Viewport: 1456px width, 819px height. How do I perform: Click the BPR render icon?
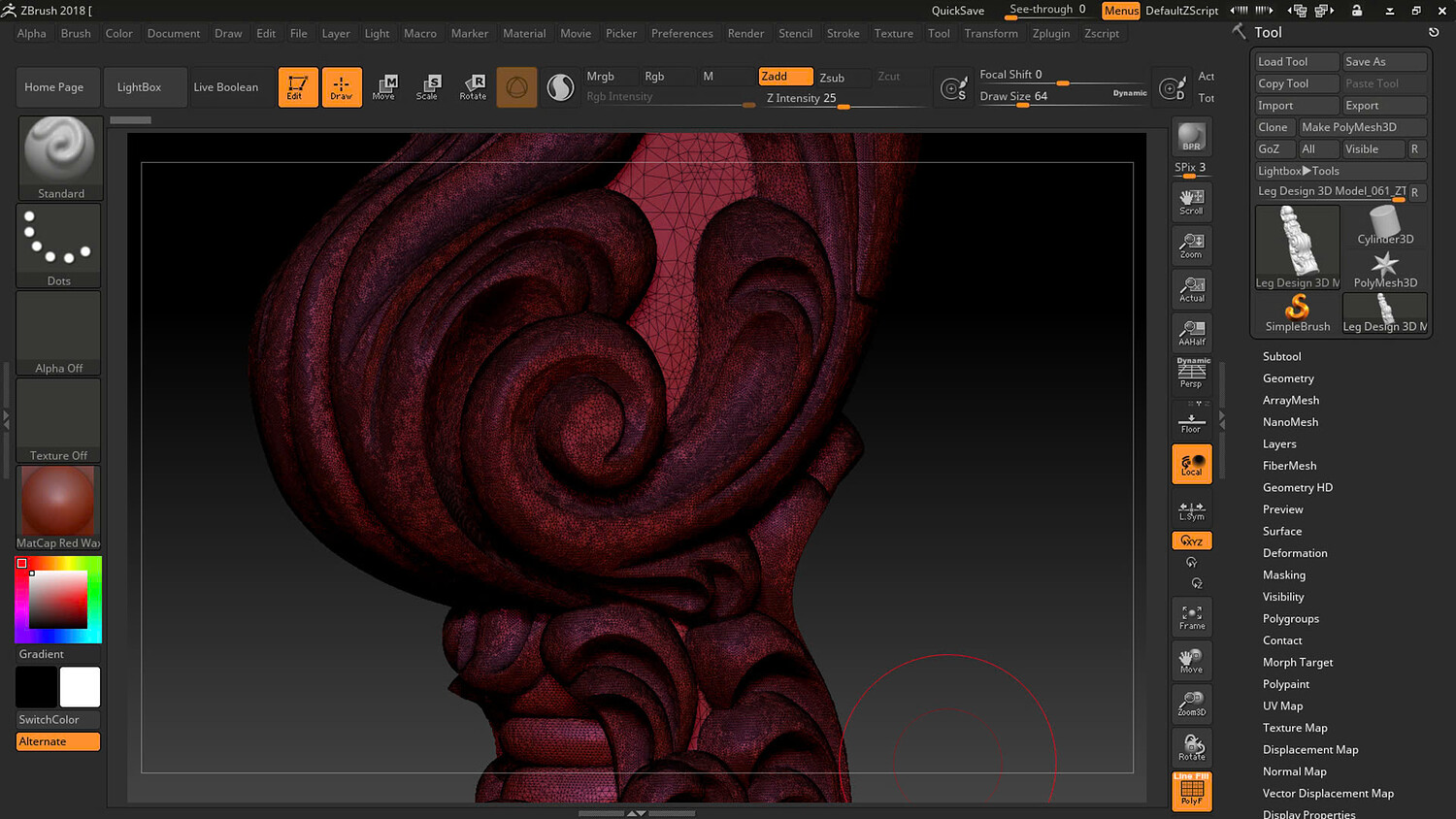pos(1191,137)
